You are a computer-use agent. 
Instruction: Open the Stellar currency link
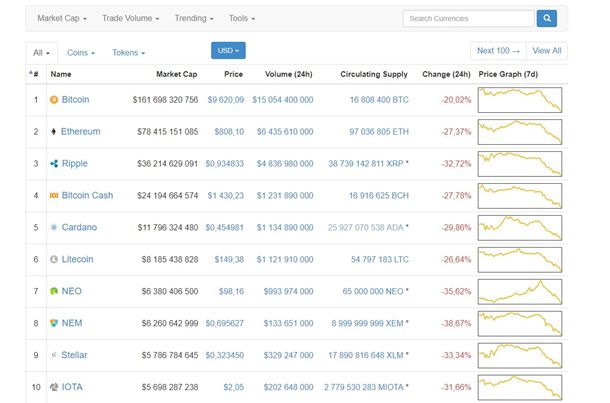point(74,355)
